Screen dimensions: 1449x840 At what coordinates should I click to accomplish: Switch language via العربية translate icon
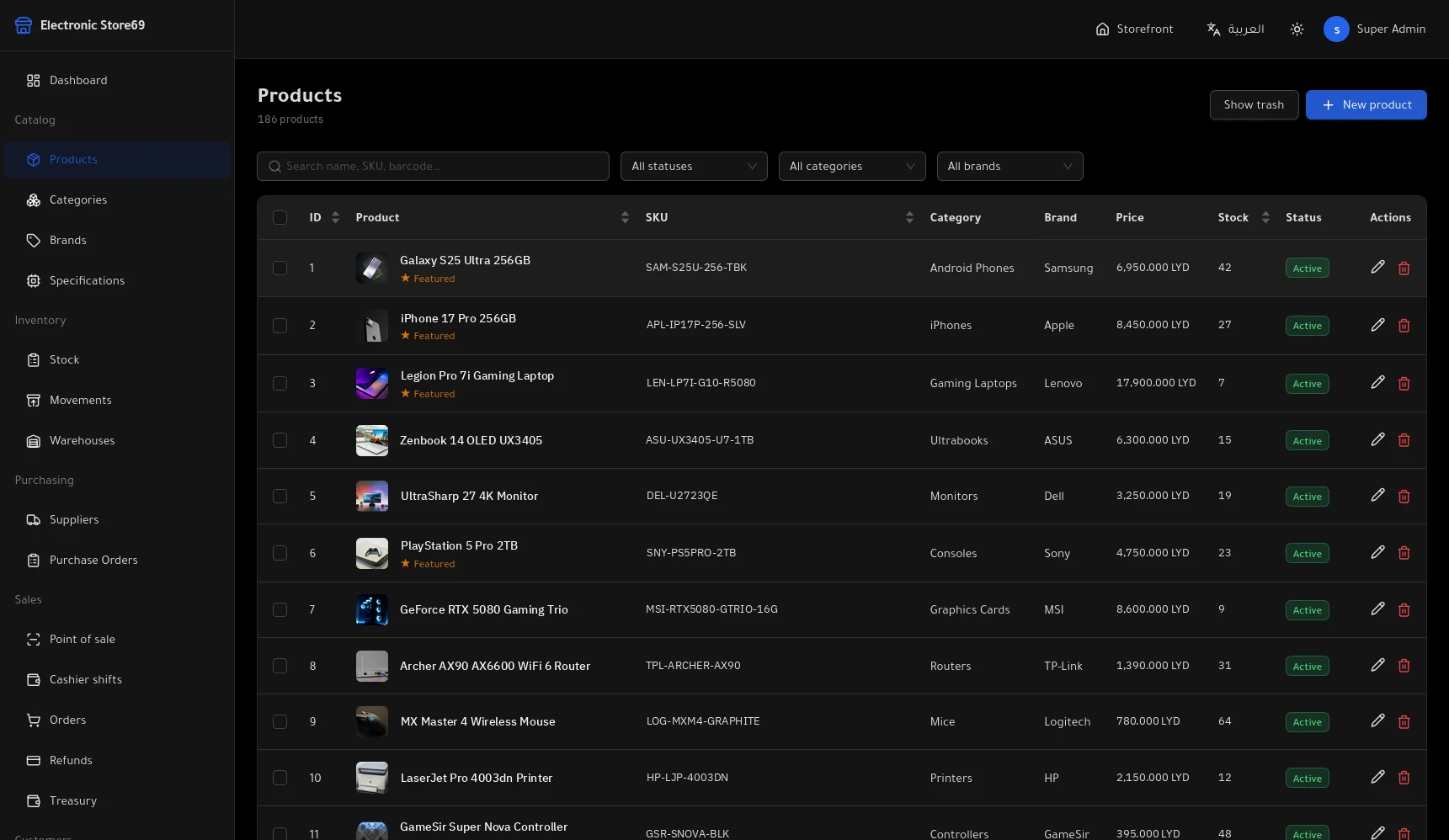[1235, 29]
